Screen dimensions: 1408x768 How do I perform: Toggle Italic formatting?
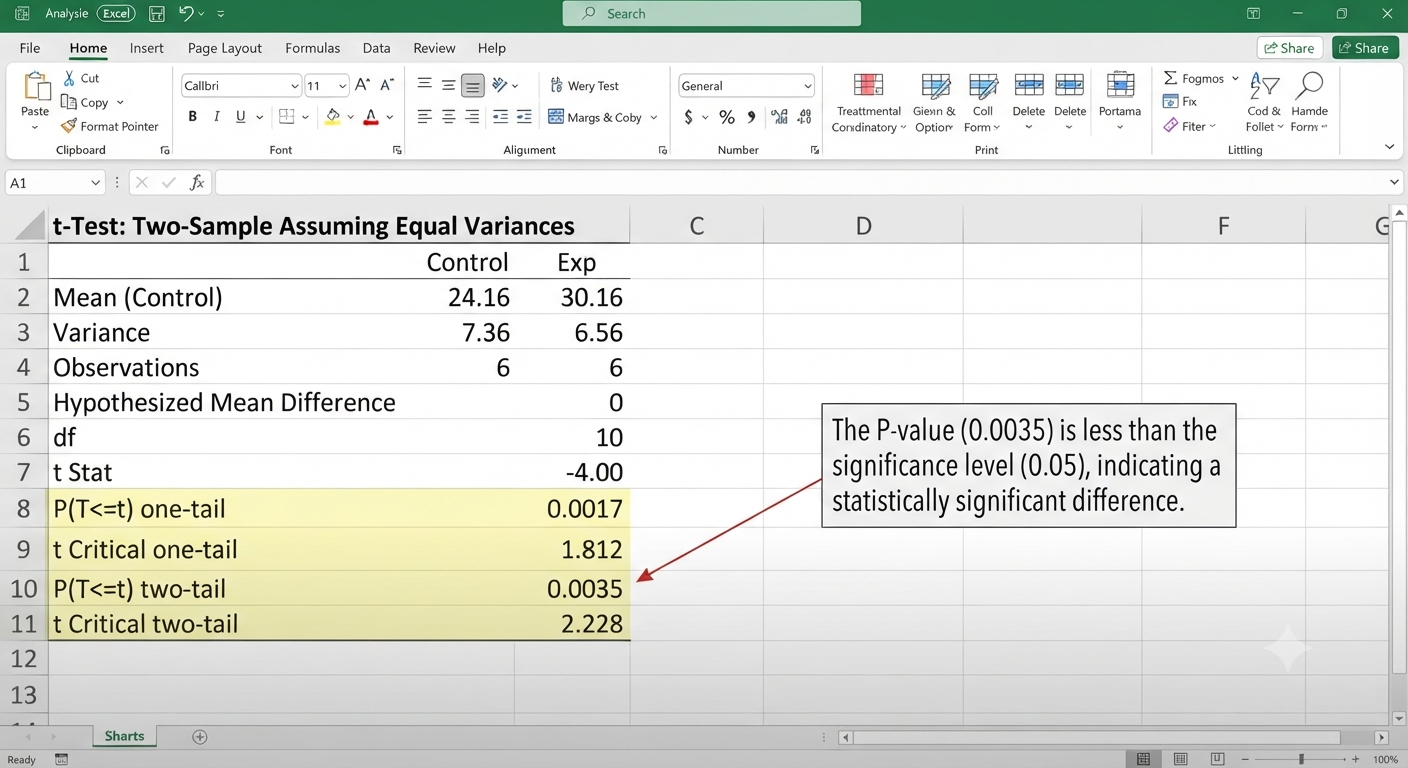[217, 117]
